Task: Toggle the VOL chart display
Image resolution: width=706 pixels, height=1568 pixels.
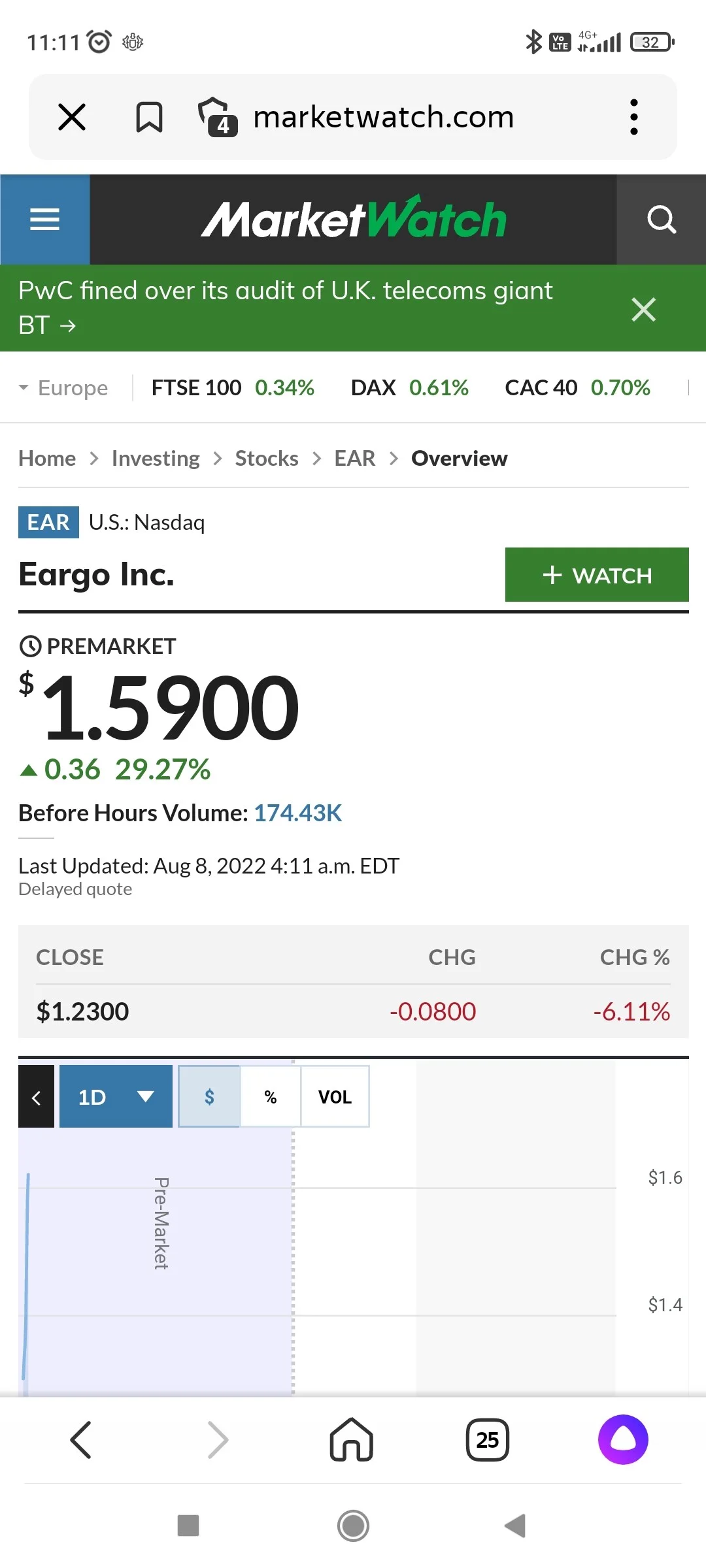Action: pyautogui.click(x=335, y=1096)
